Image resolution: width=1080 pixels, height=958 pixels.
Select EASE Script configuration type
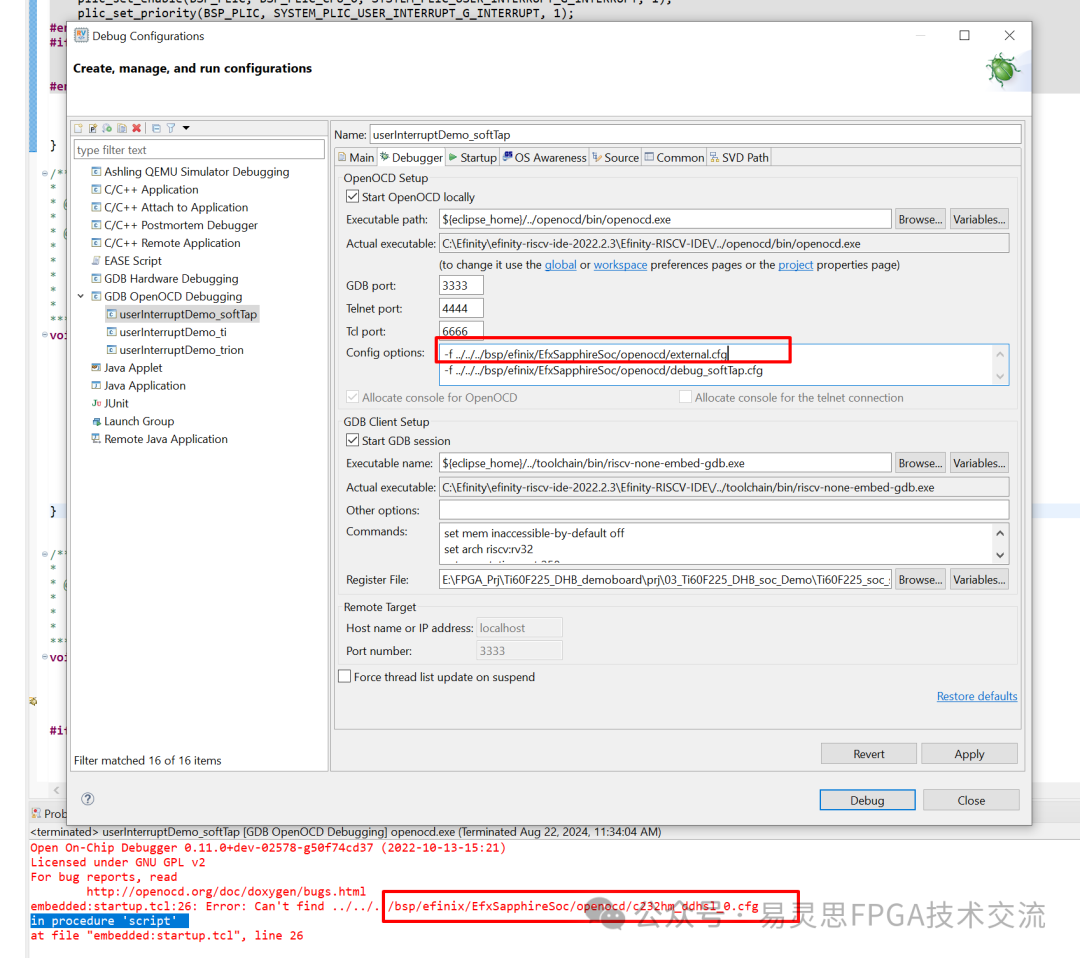point(133,261)
